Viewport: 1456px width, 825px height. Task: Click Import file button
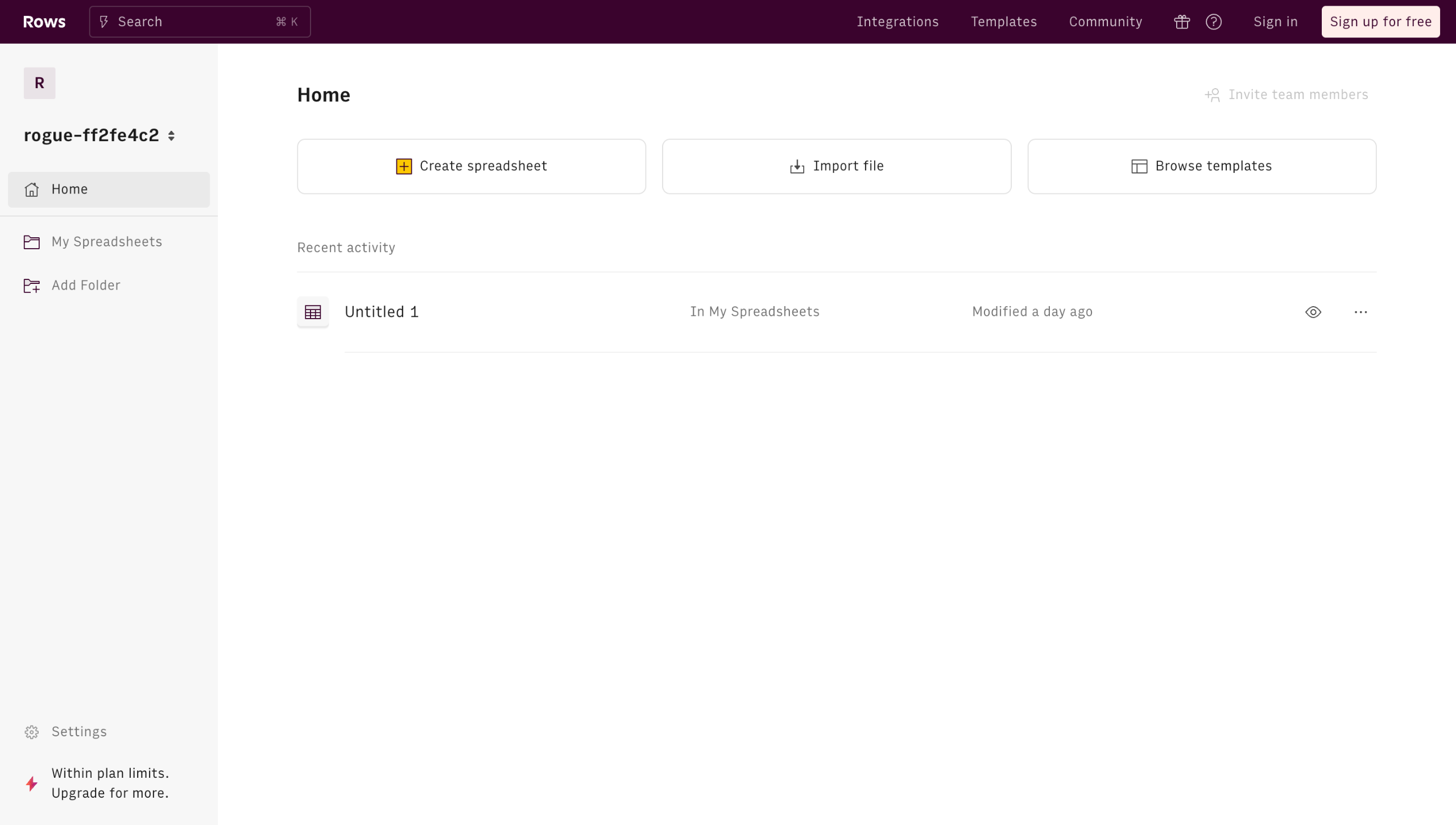pyautogui.click(x=836, y=166)
